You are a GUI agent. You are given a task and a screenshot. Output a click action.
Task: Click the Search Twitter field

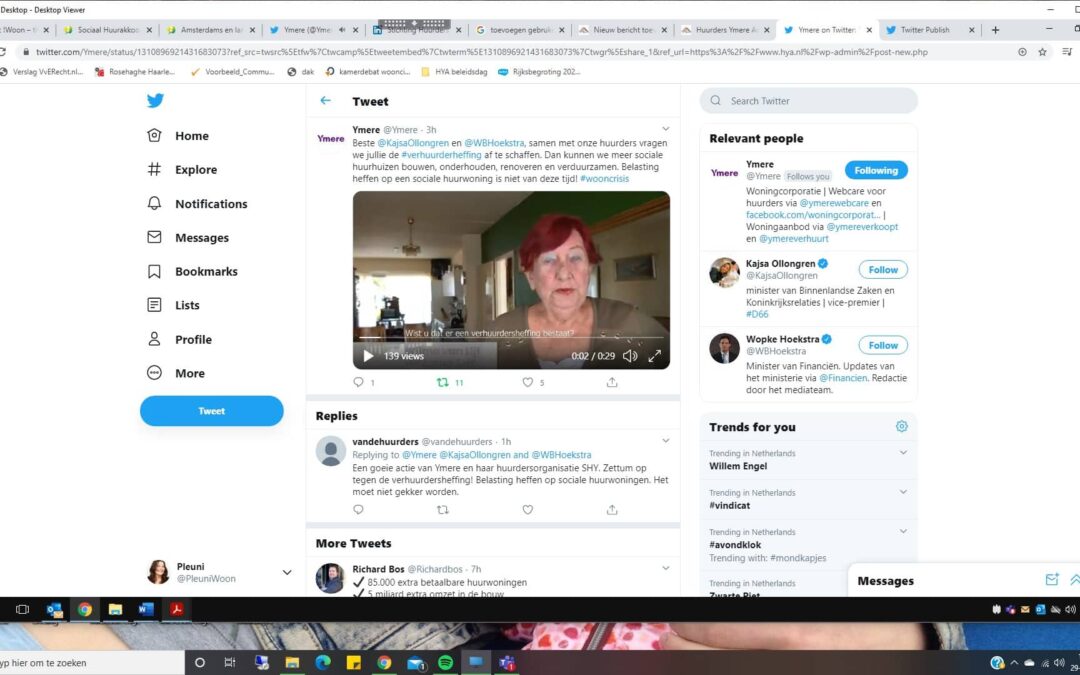(809, 101)
